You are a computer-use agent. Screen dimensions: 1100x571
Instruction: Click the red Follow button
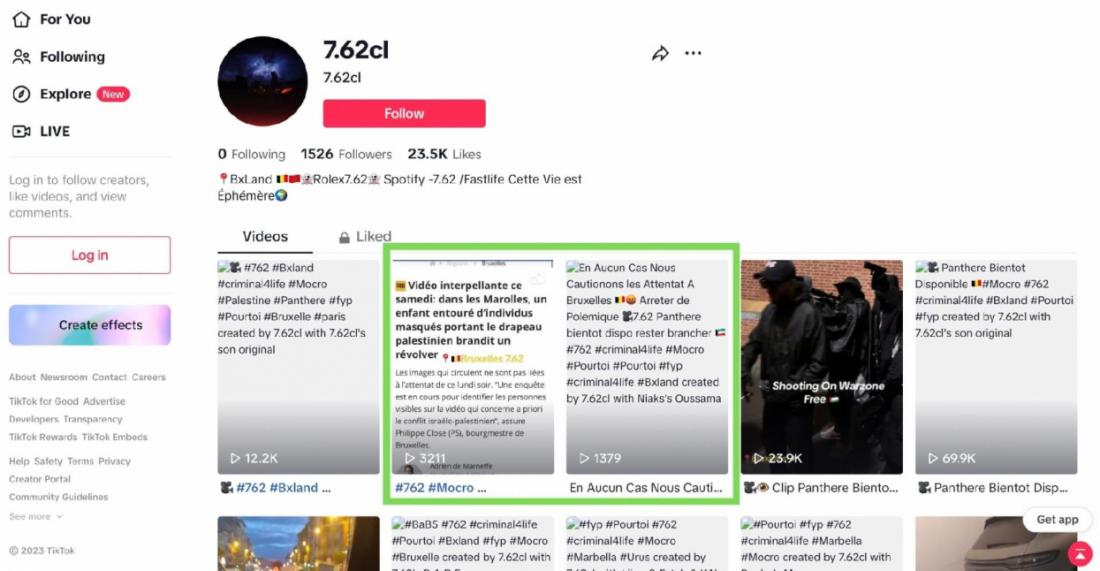(404, 114)
